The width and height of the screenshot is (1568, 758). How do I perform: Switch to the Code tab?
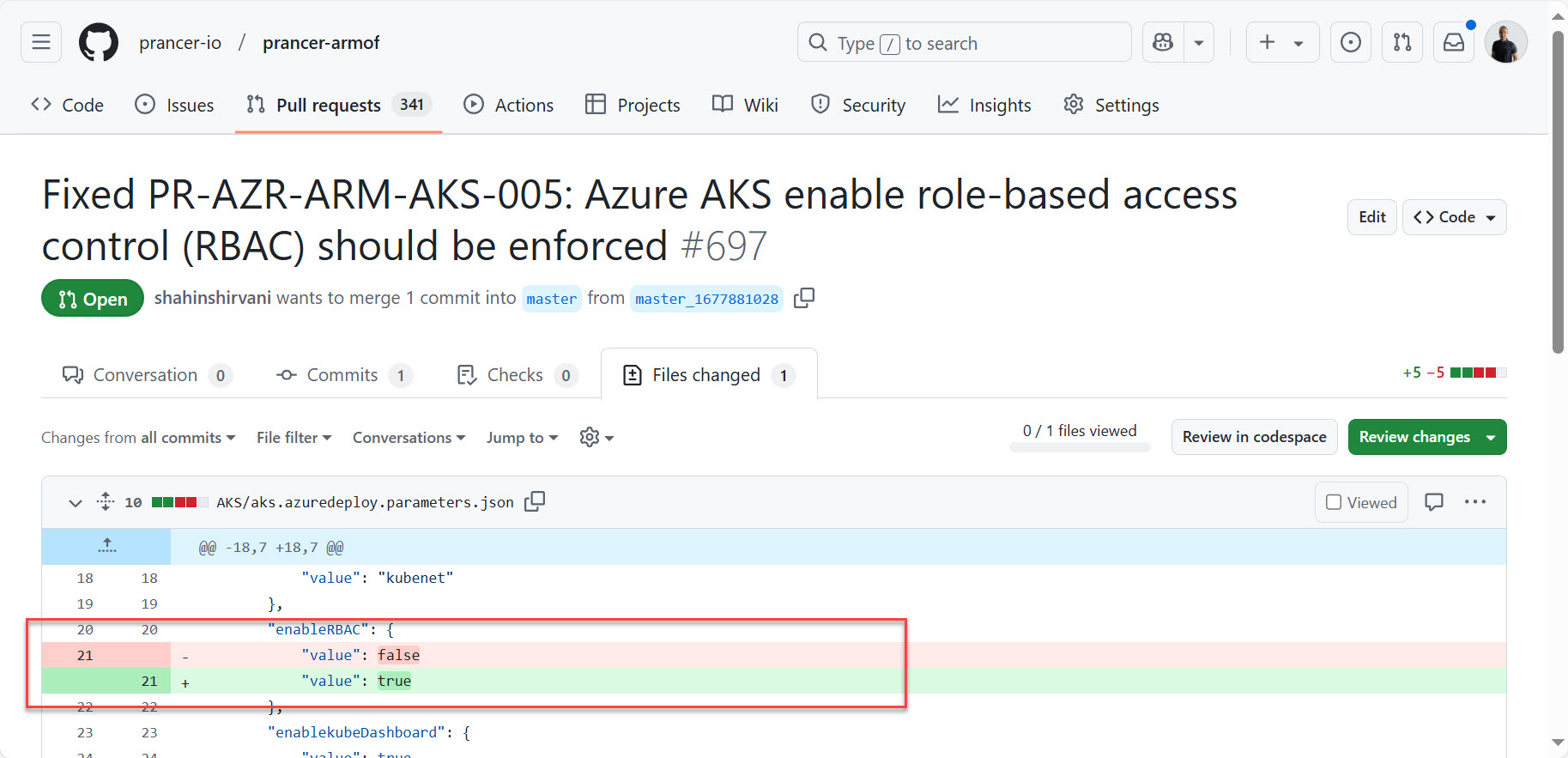coord(67,105)
